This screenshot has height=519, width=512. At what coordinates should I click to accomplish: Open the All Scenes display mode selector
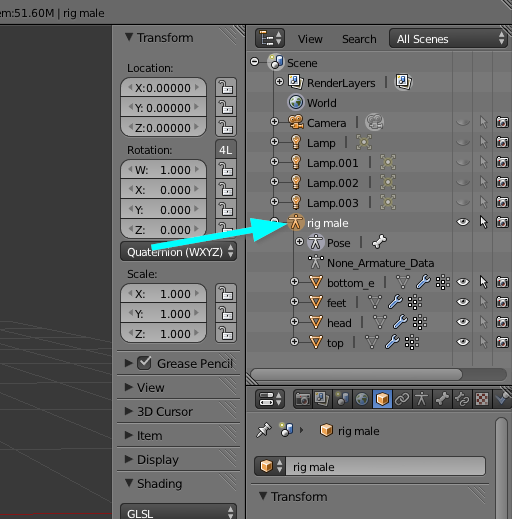coord(448,39)
